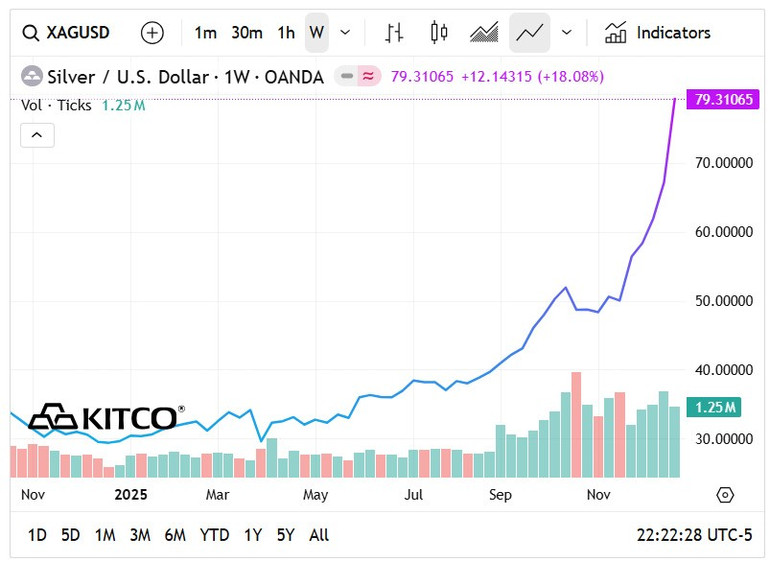Select the Line chart type icon
Image resolution: width=770 pixels, height=563 pixels.
(x=529, y=33)
